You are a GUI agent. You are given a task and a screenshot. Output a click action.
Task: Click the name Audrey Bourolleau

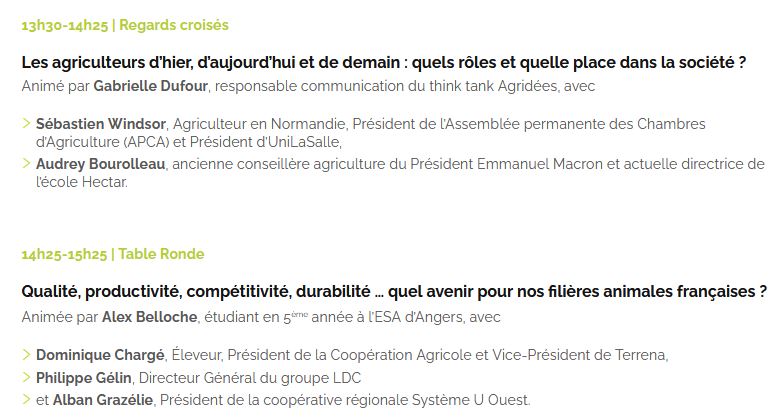coord(100,164)
